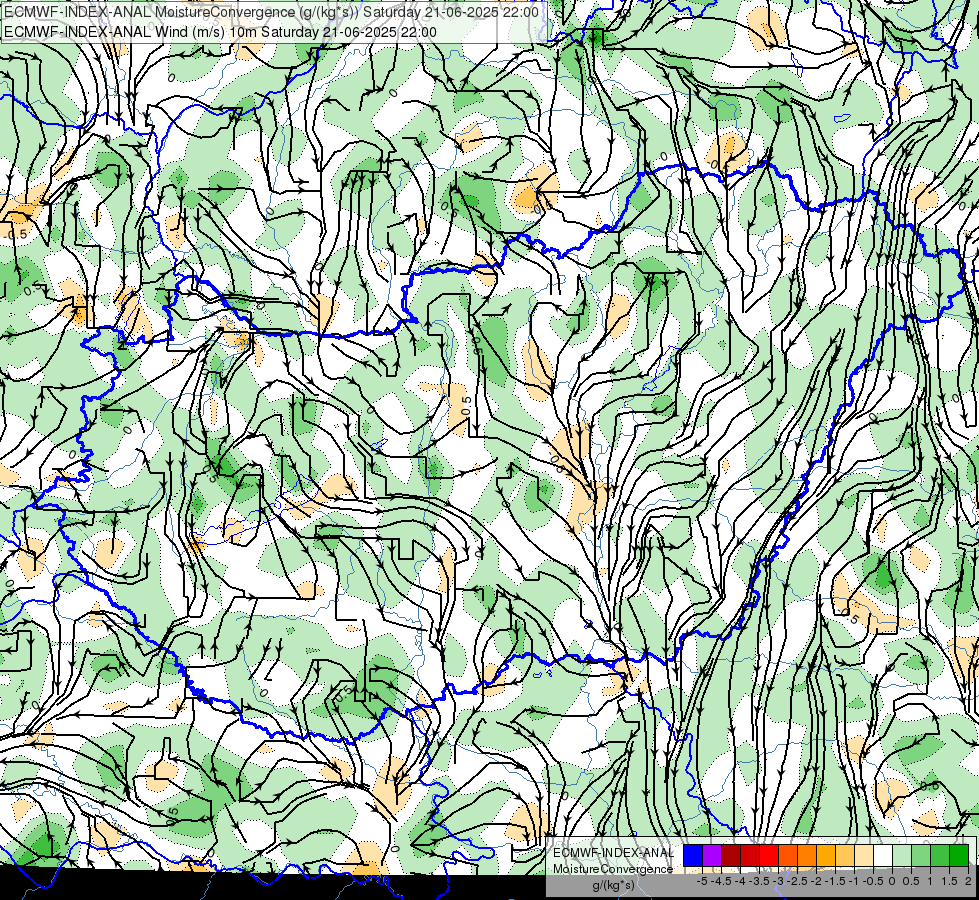Image resolution: width=979 pixels, height=900 pixels.
Task: Click the legend text MoistureConvergence
Action: [613, 869]
